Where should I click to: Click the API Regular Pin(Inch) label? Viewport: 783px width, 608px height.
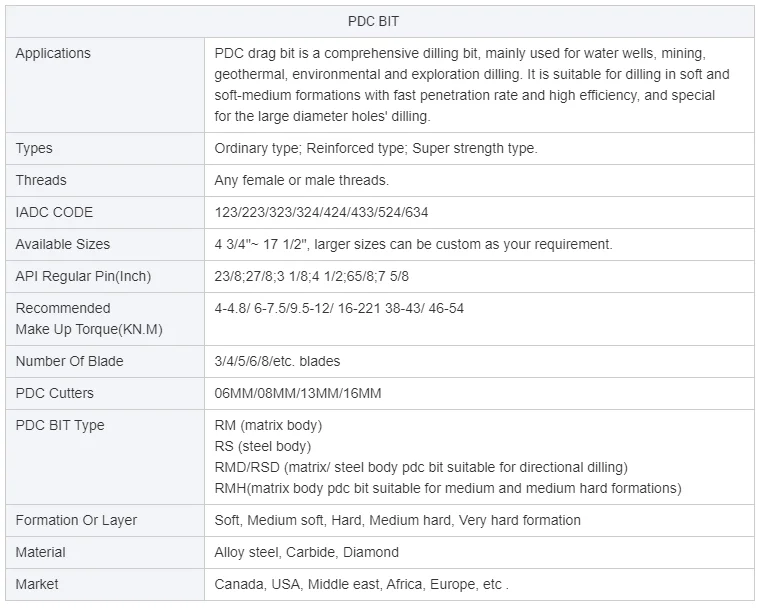[83, 277]
